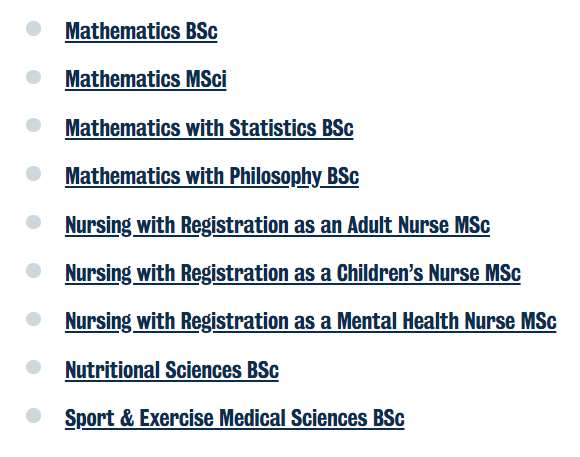This screenshot has height=457, width=580.
Task: Click bullet beside Sport & Exercise Medical Sciences
Action: [x=34, y=416]
